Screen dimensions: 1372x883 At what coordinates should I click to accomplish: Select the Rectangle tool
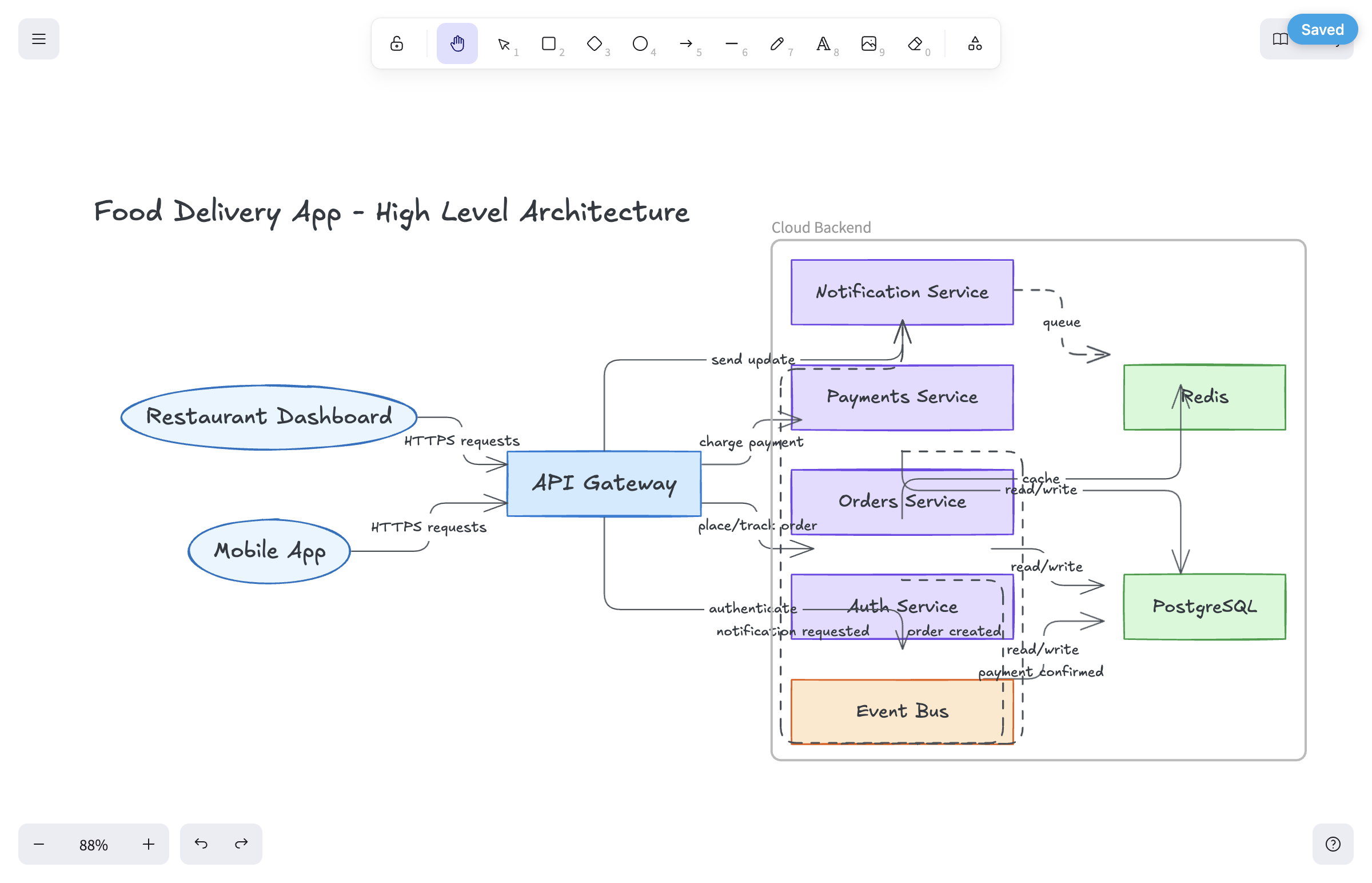[x=549, y=43]
